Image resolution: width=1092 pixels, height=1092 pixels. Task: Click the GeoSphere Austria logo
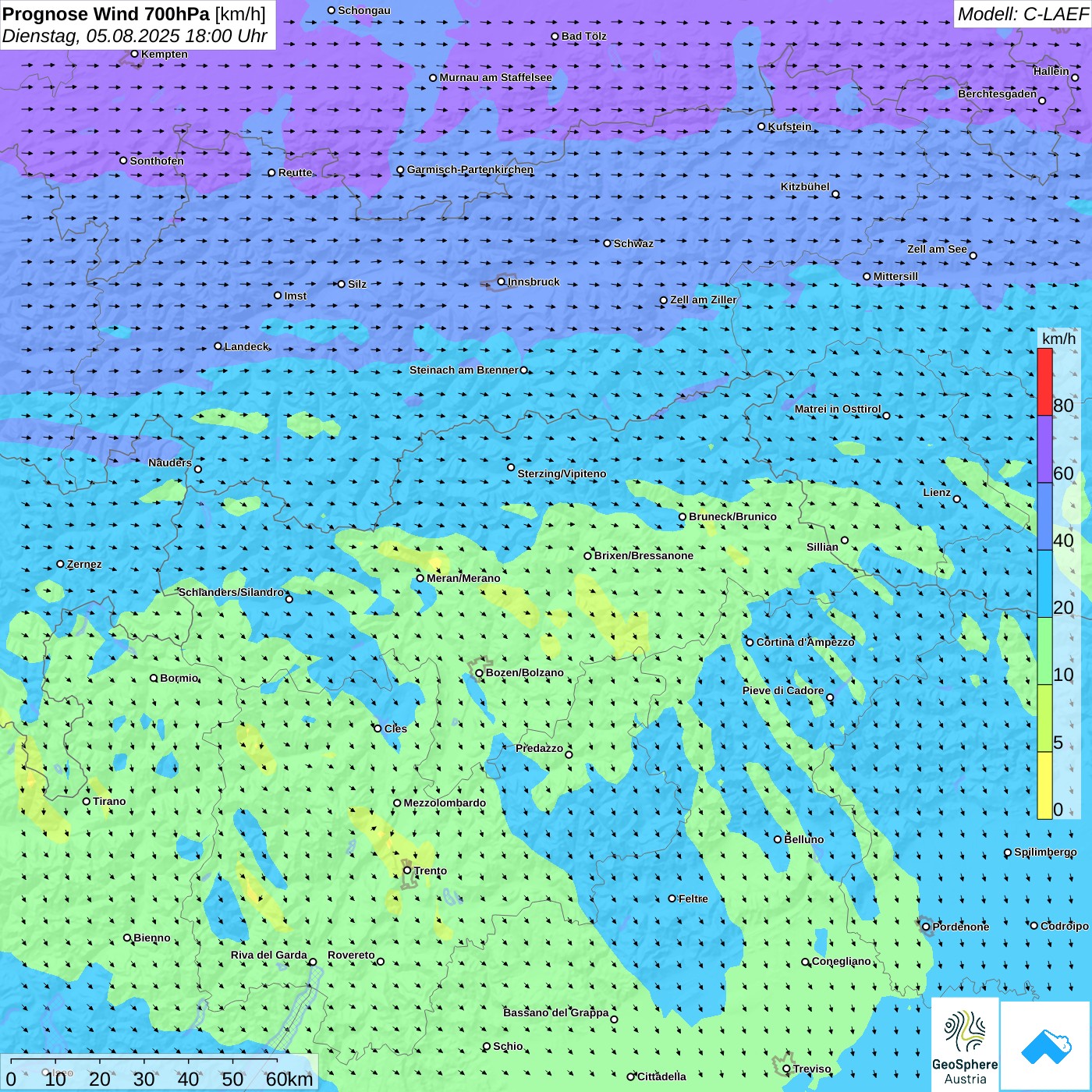tap(965, 1044)
